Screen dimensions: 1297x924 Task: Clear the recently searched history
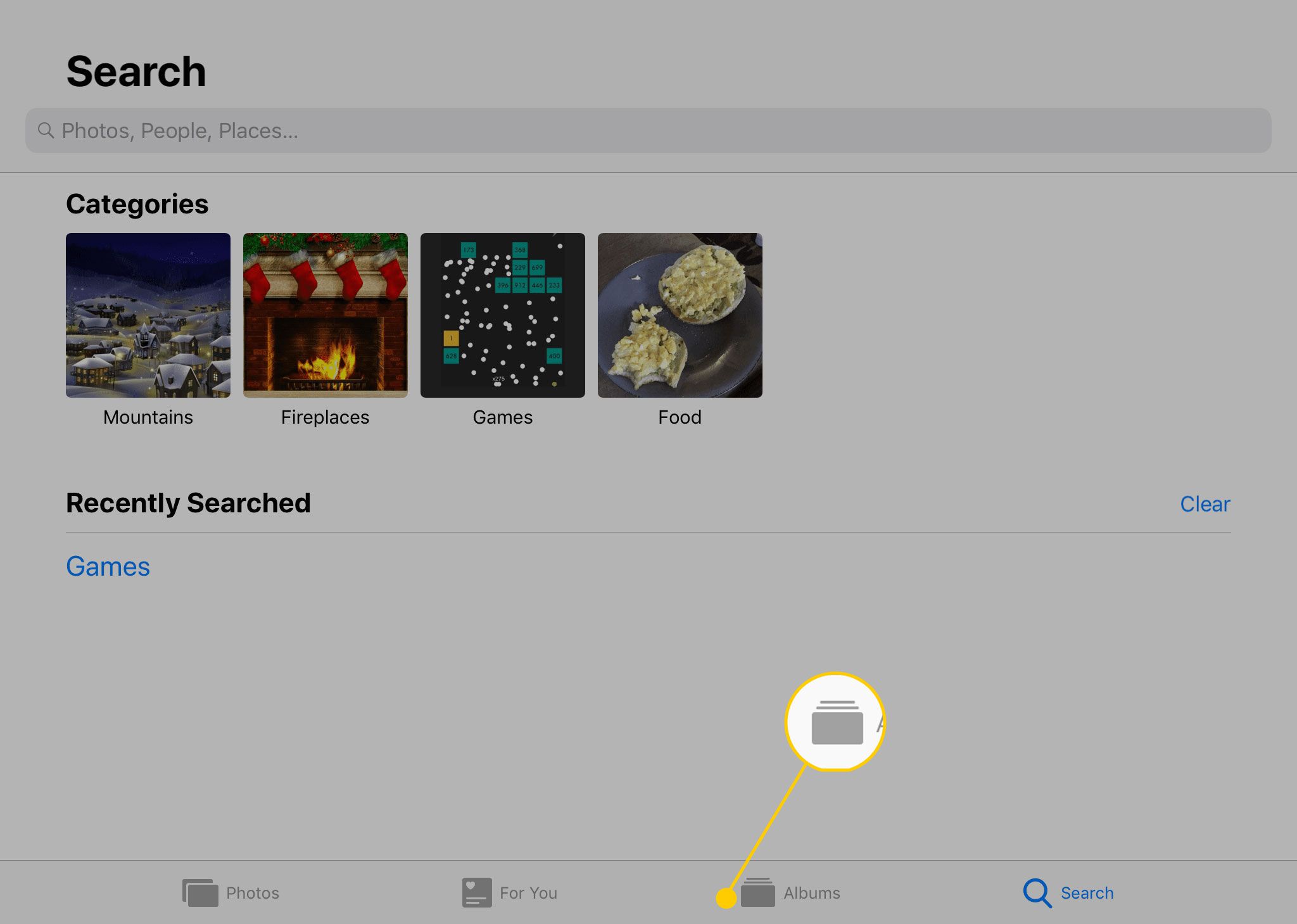click(x=1206, y=502)
